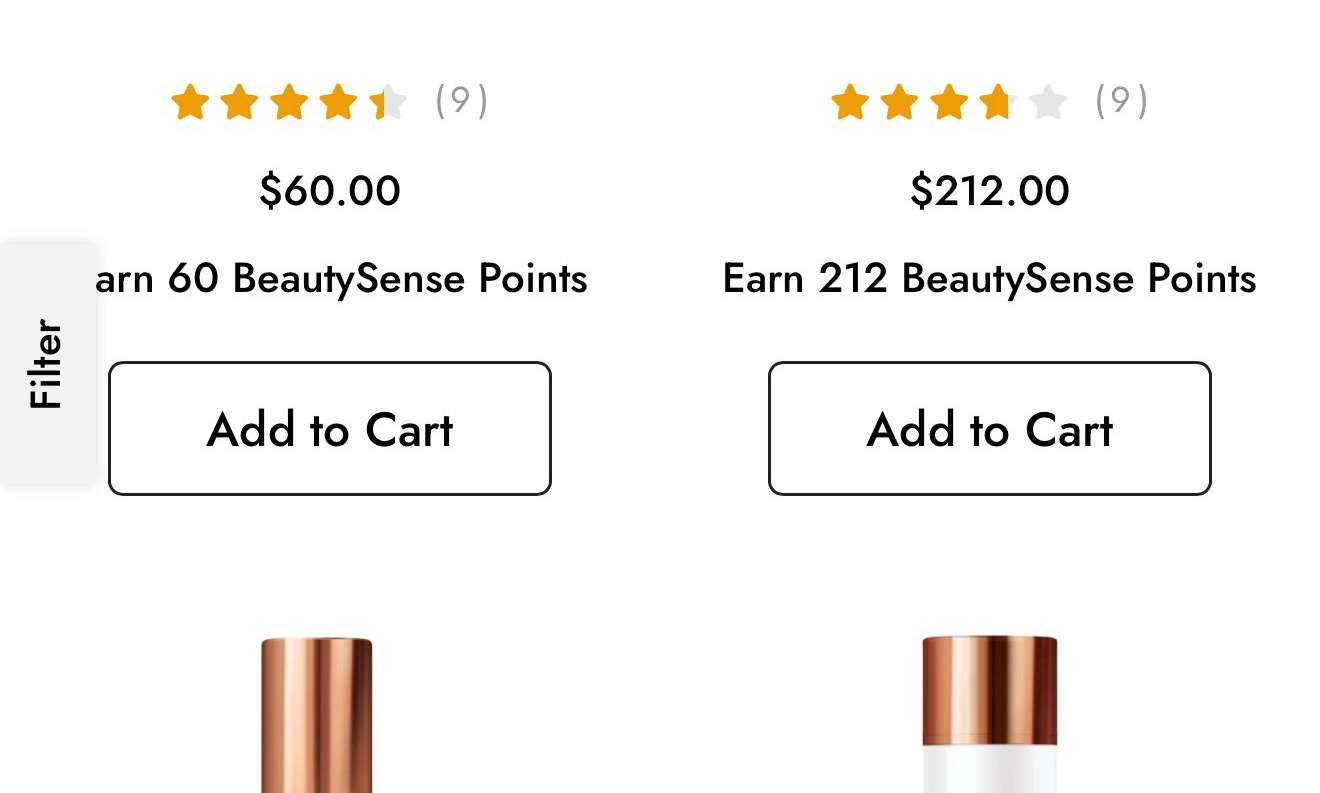Click Earn 212 BeautySense Points text
Screen dimensions: 1320x793
click(990, 279)
